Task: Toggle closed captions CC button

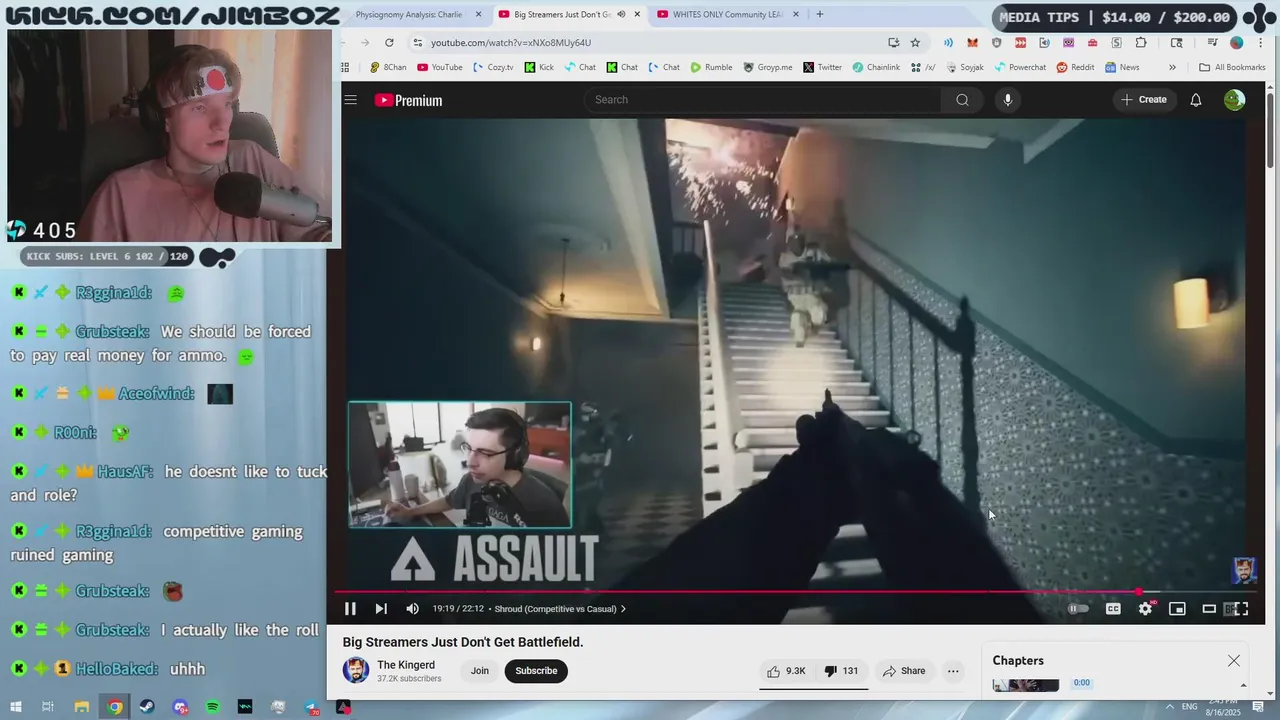Action: (1113, 609)
